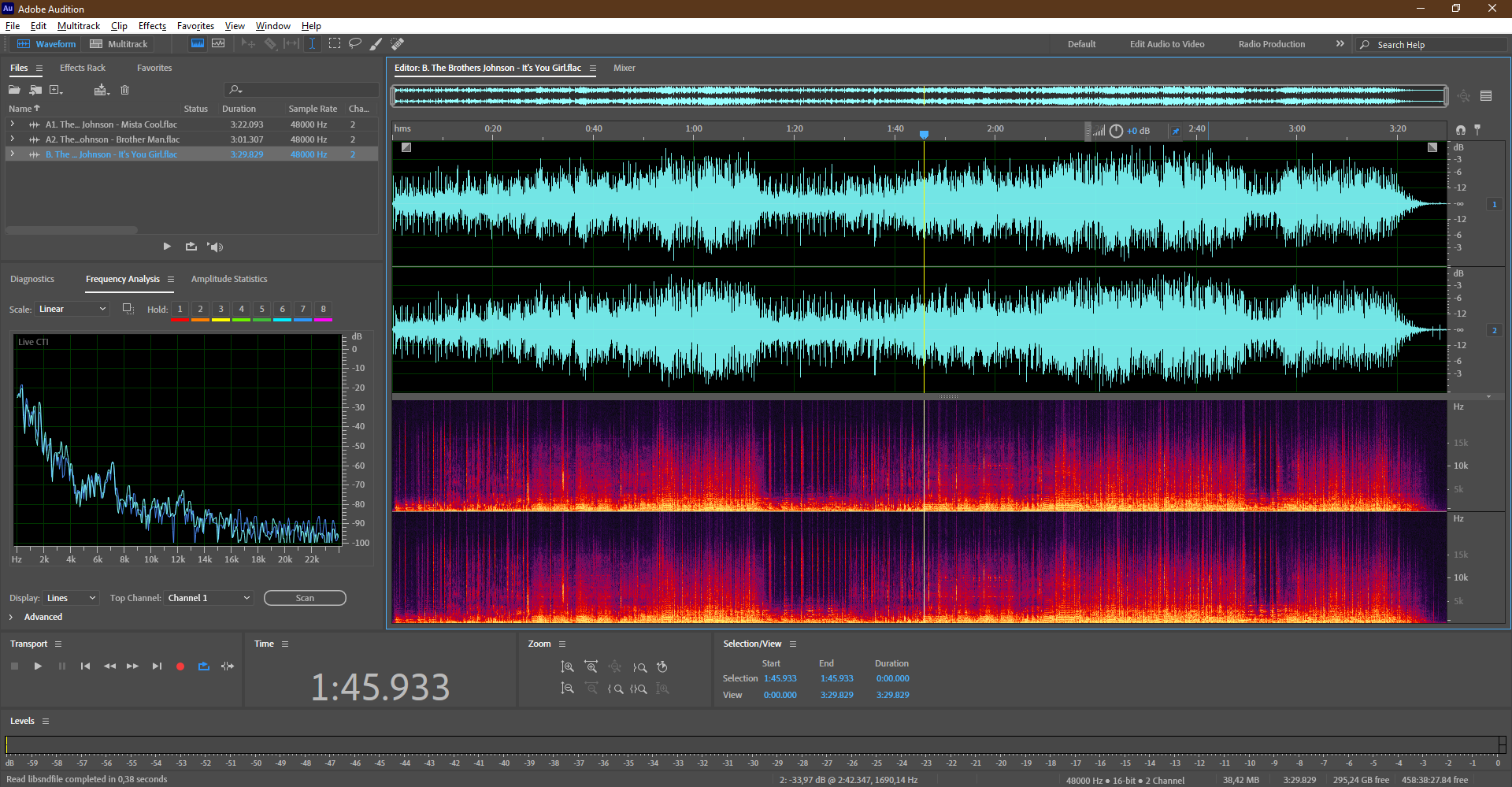Screen dimensions: 1512x787
Task: Select the Lasso Selection tool
Action: coord(355,44)
